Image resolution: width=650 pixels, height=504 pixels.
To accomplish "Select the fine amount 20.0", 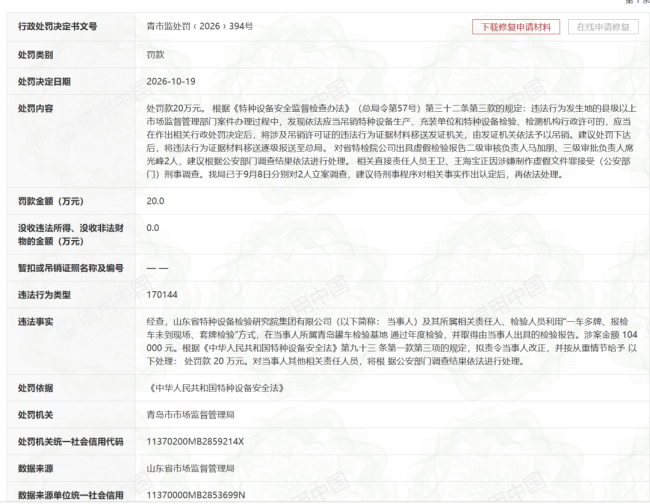I will pos(155,201).
